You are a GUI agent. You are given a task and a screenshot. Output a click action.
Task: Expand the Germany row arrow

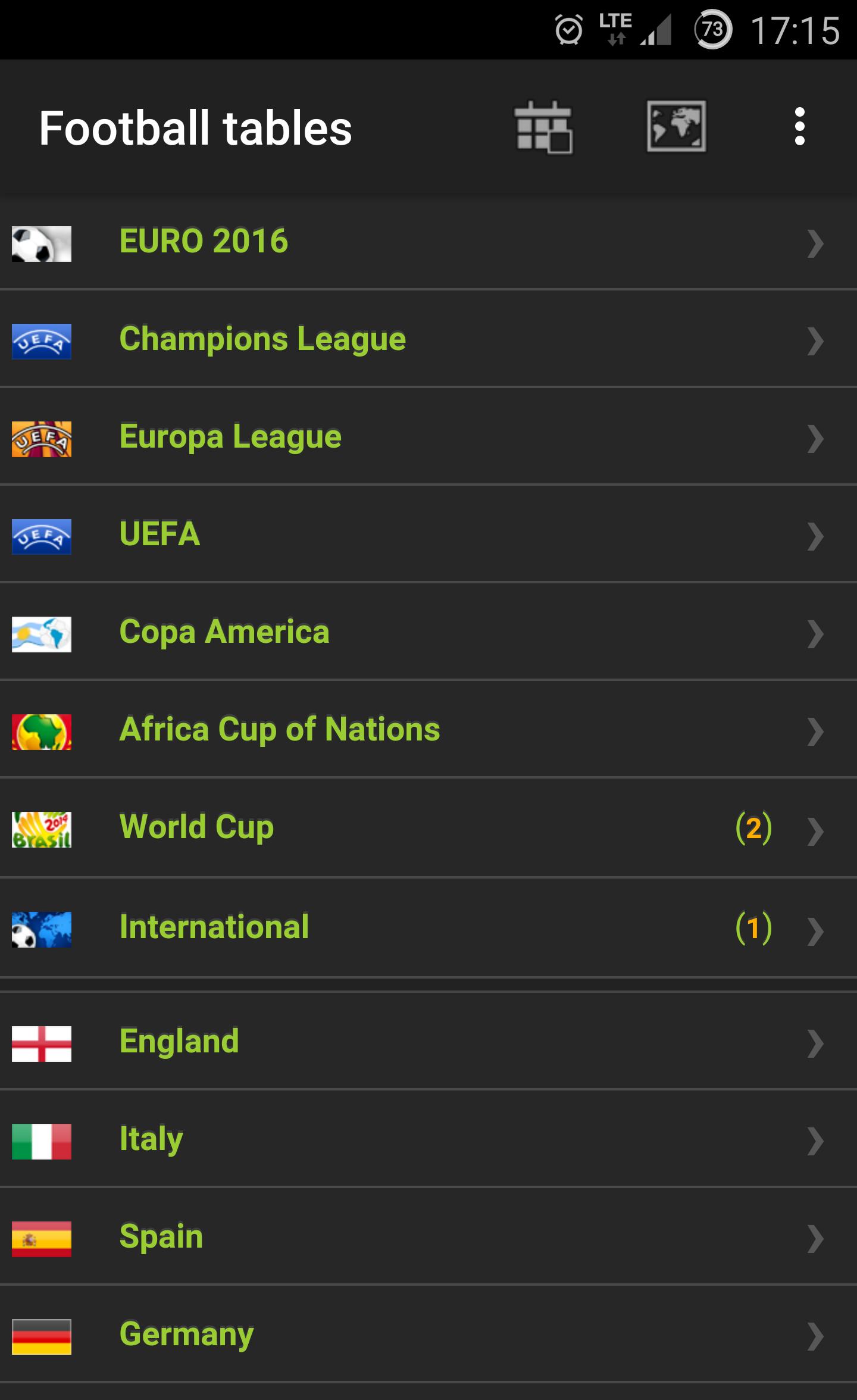(815, 1337)
